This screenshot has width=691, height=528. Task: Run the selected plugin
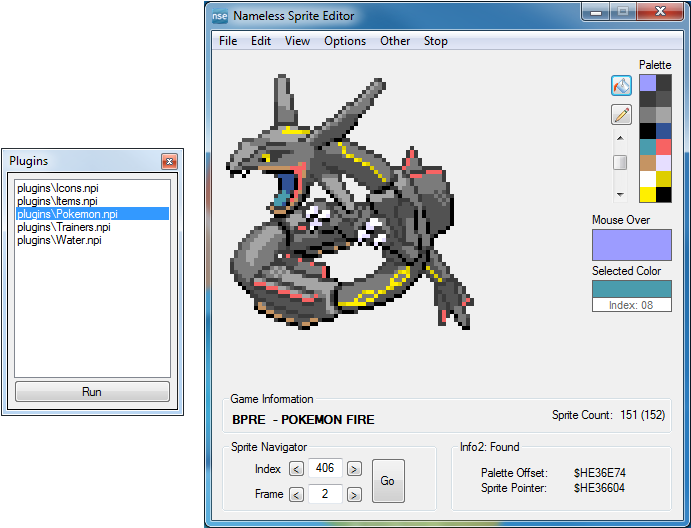point(92,391)
